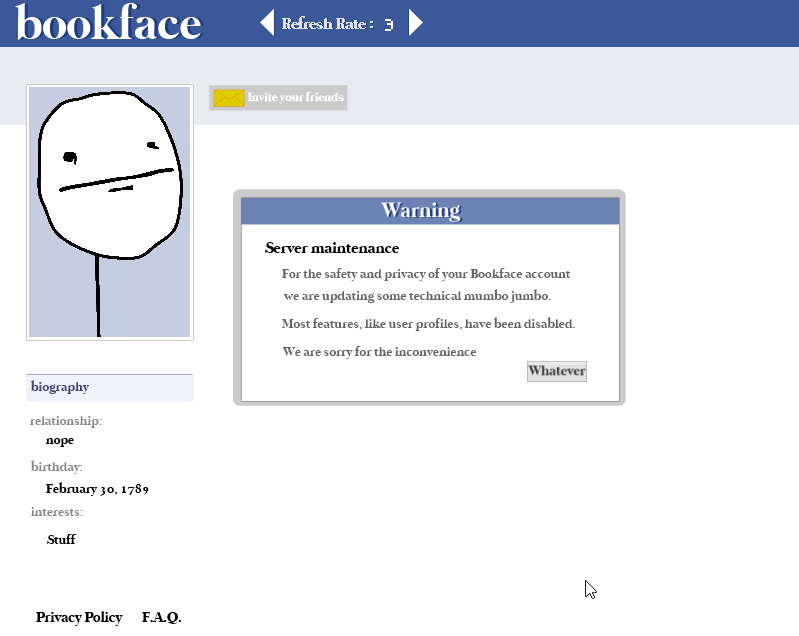Screen dimensions: 799x636
Task: Click the left arrow to decrease refresh rate
Action: click(268, 23)
